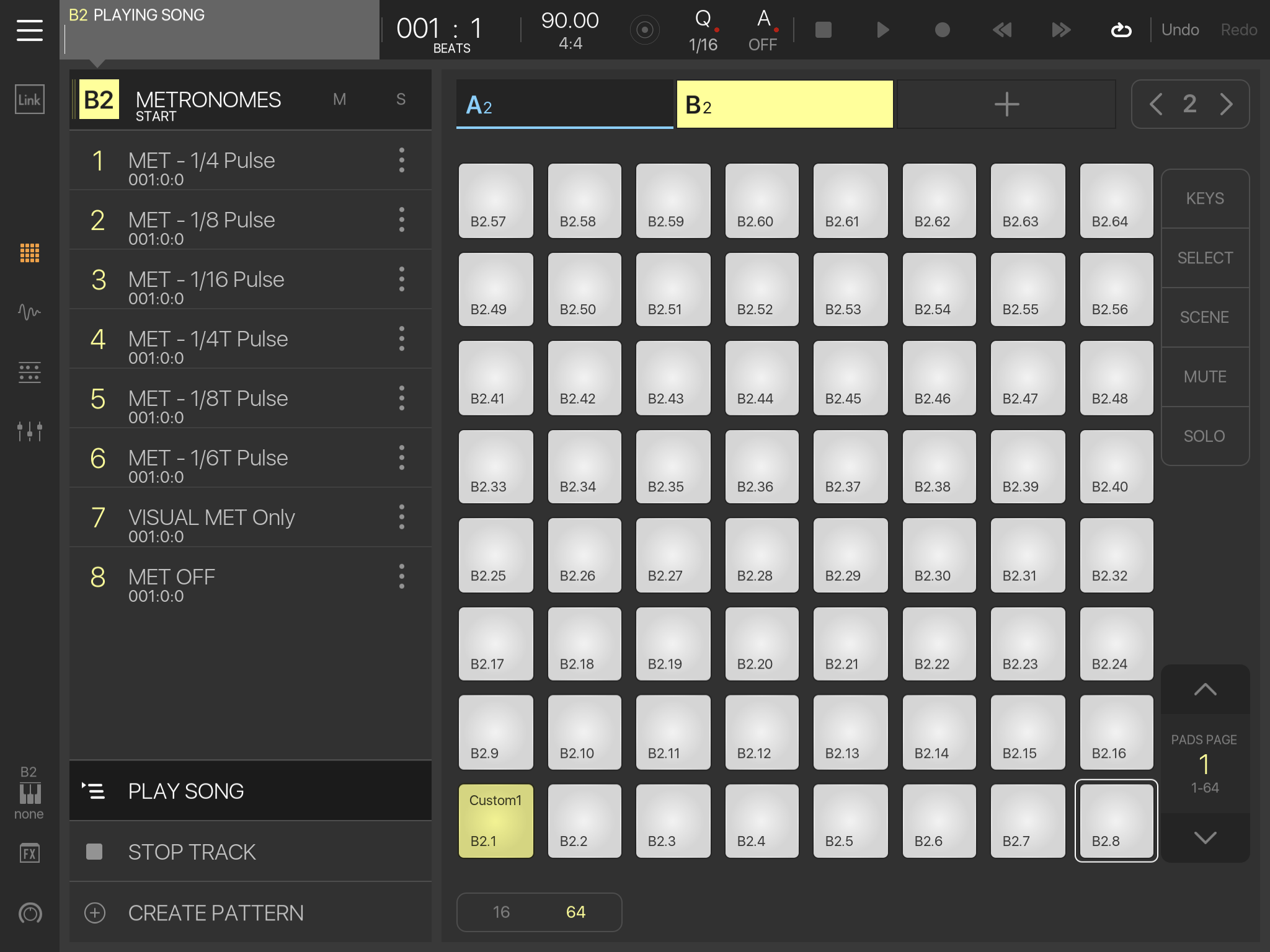1270x952 pixels.
Task: Click the Play transport button
Action: point(882,30)
